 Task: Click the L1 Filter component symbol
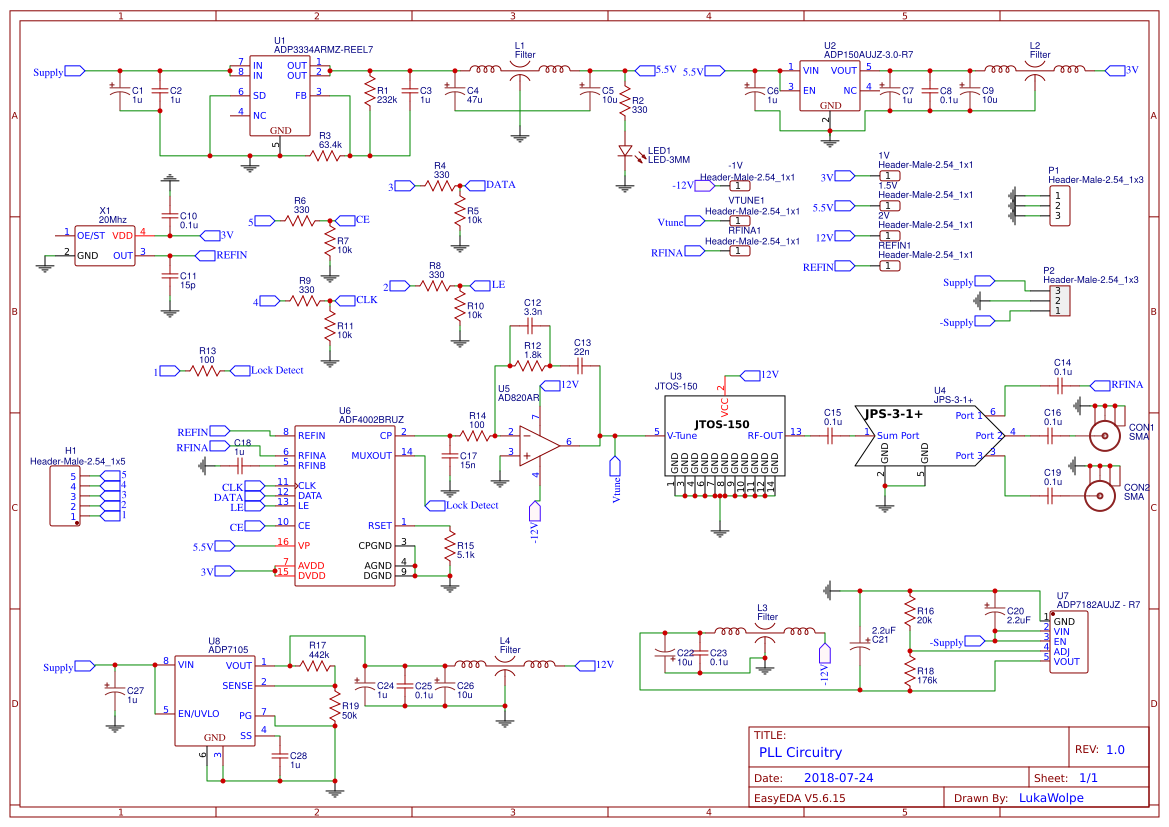(520, 72)
